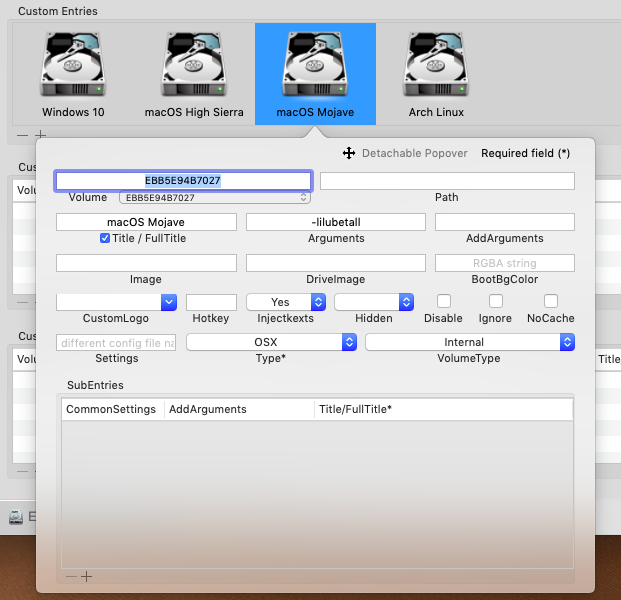Click the Hotkey input field
Viewport: 621px width, 600px height.
click(x=211, y=303)
